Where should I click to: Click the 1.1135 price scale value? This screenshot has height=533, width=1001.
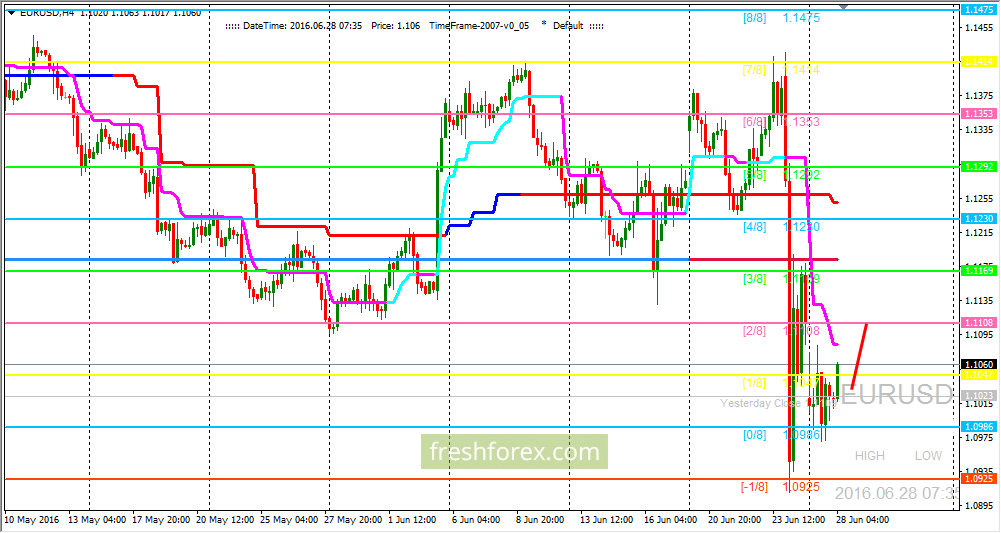[980, 301]
